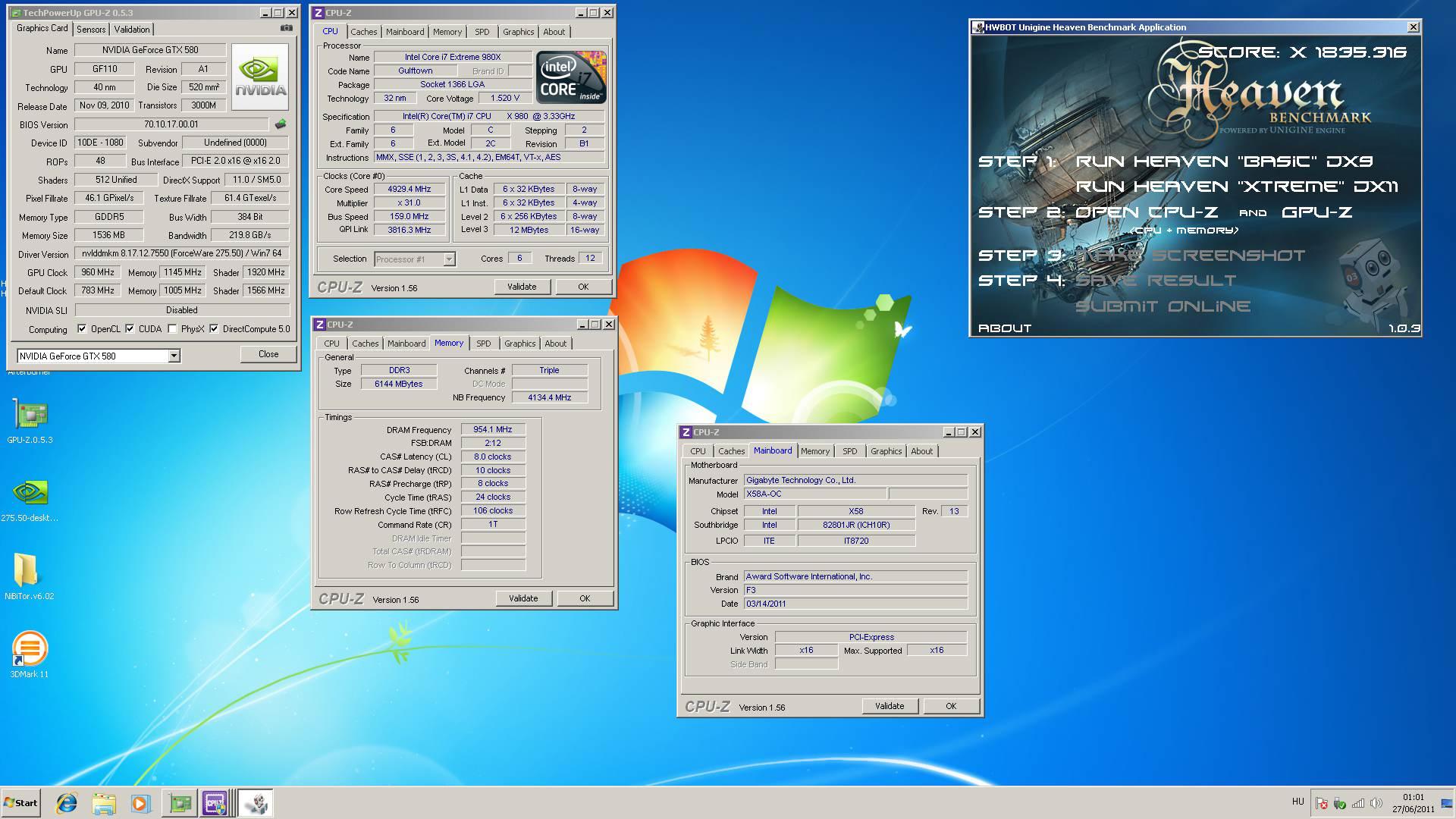Click the Core Speed value 4929.4 MHz

409,190
